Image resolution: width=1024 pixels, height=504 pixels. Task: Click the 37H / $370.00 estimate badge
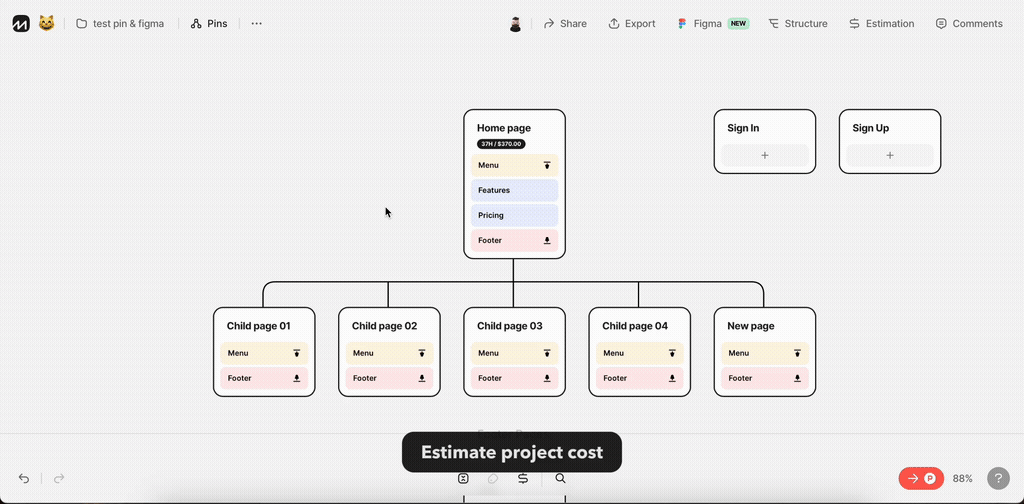click(501, 144)
